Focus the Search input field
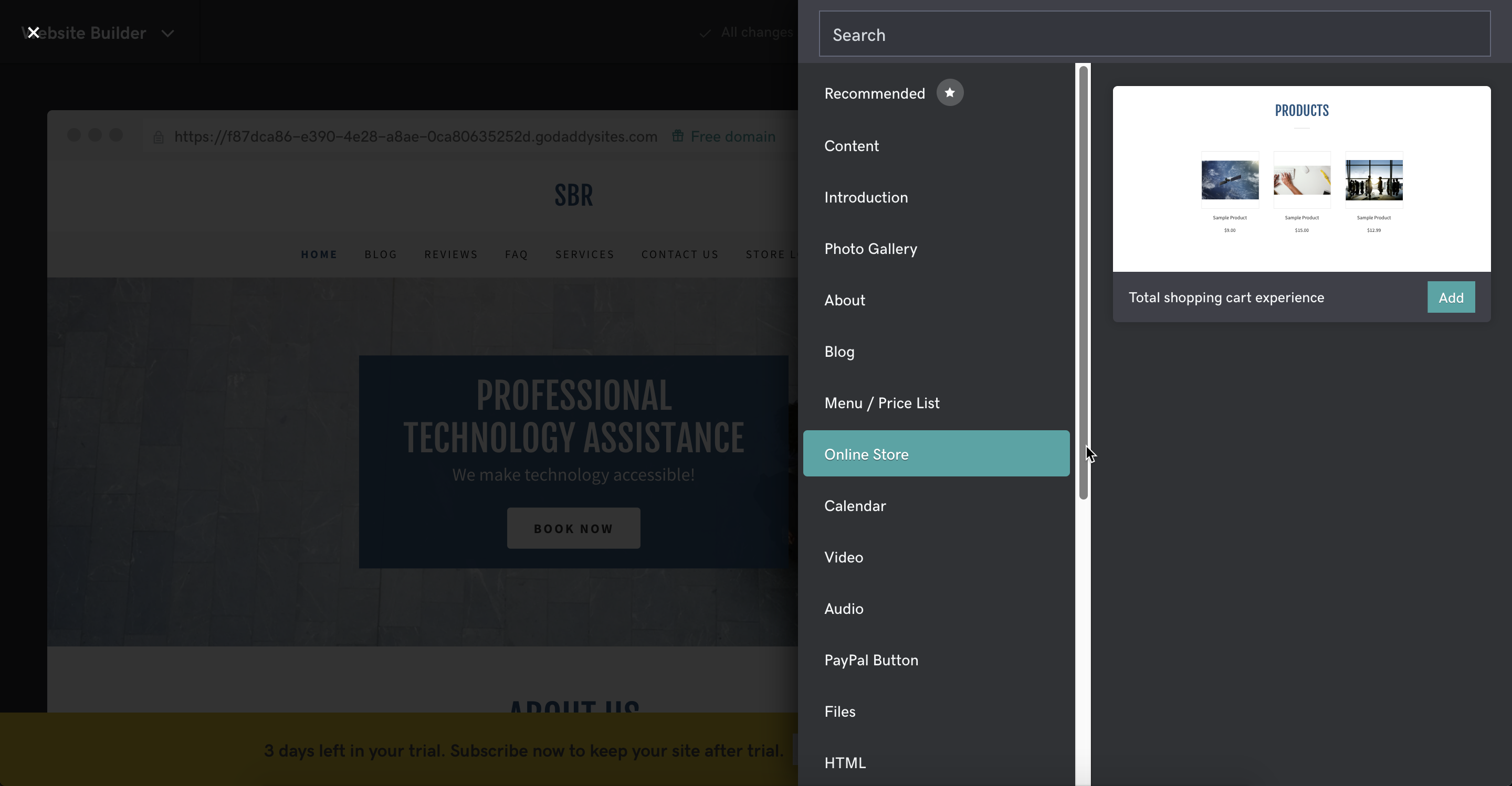 pos(1154,34)
